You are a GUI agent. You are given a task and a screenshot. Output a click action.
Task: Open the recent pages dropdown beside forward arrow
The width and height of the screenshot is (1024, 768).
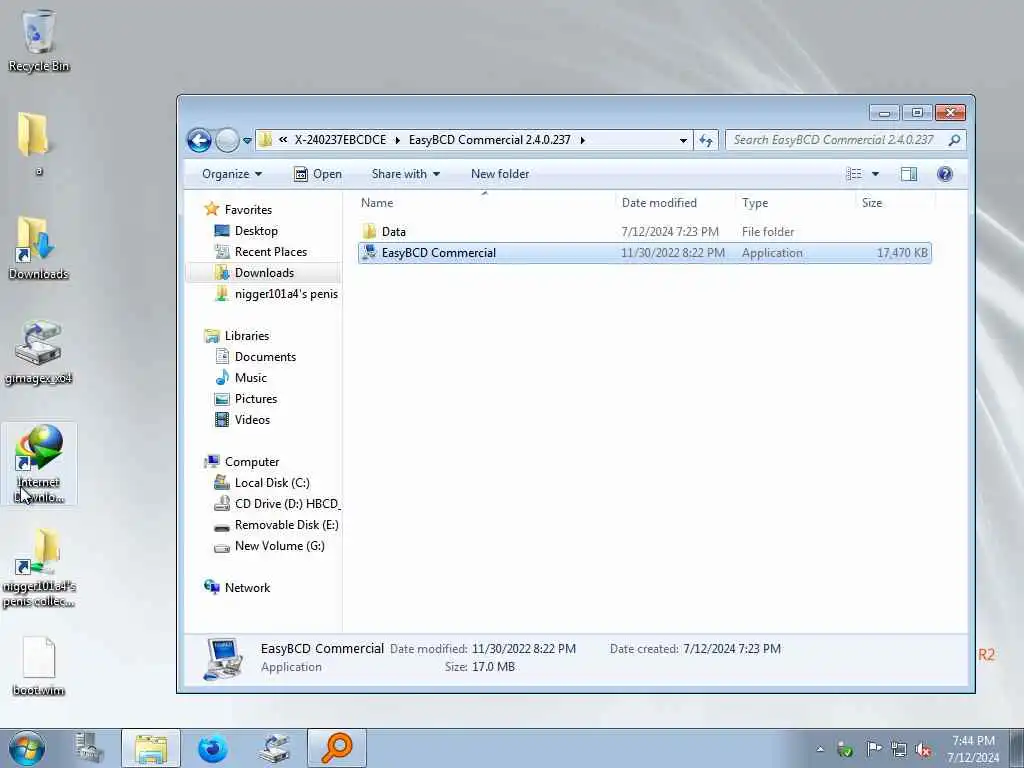[x=247, y=140]
